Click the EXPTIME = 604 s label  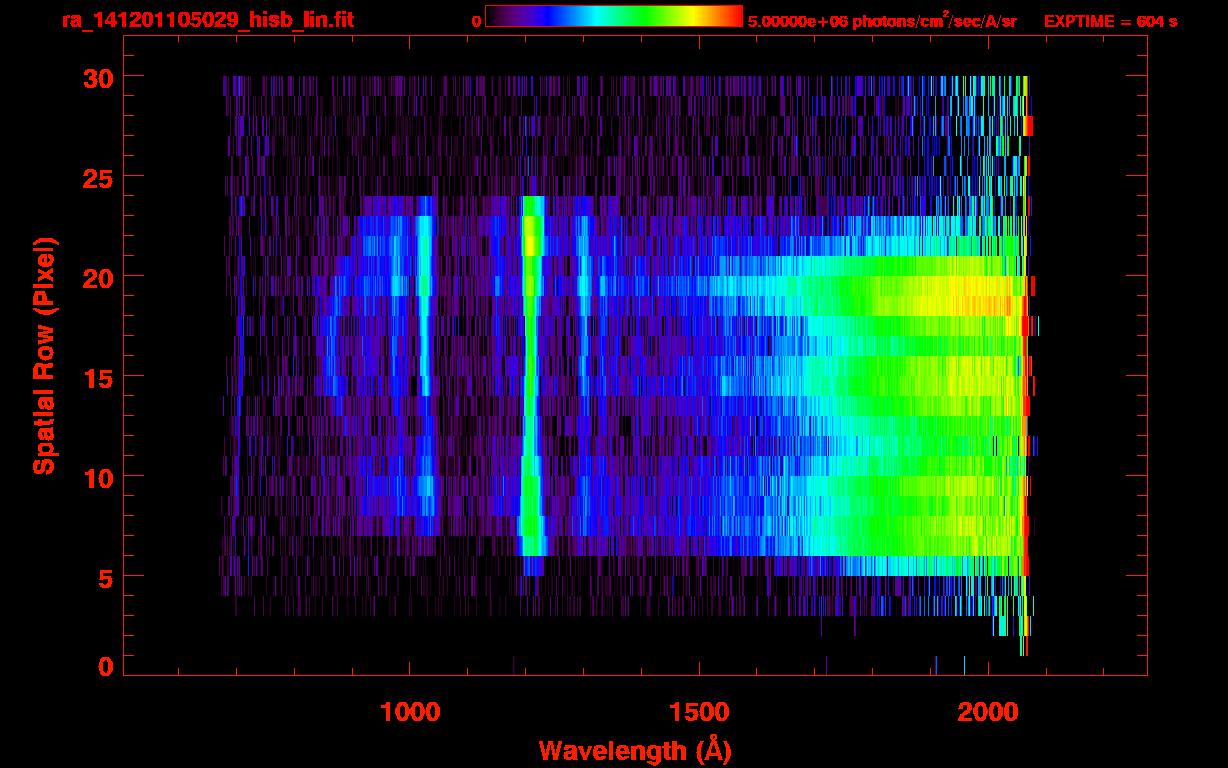click(1110, 21)
